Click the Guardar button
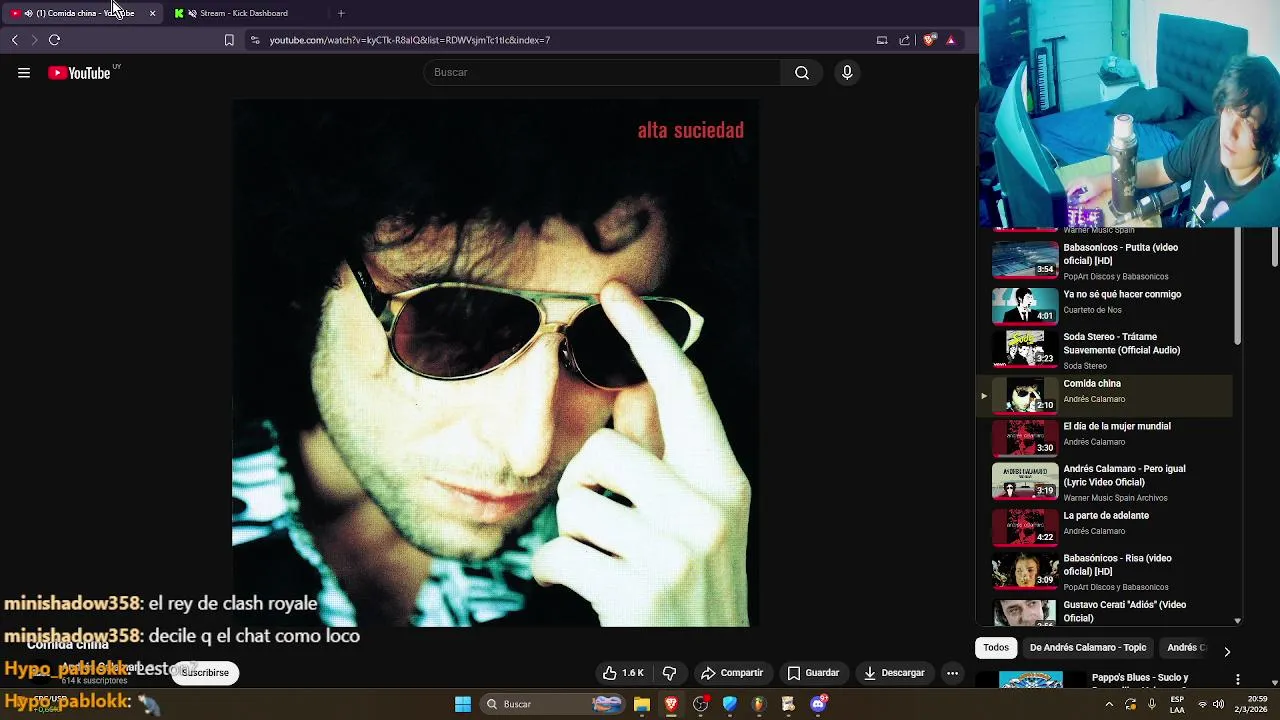The image size is (1280, 720). pos(813,673)
